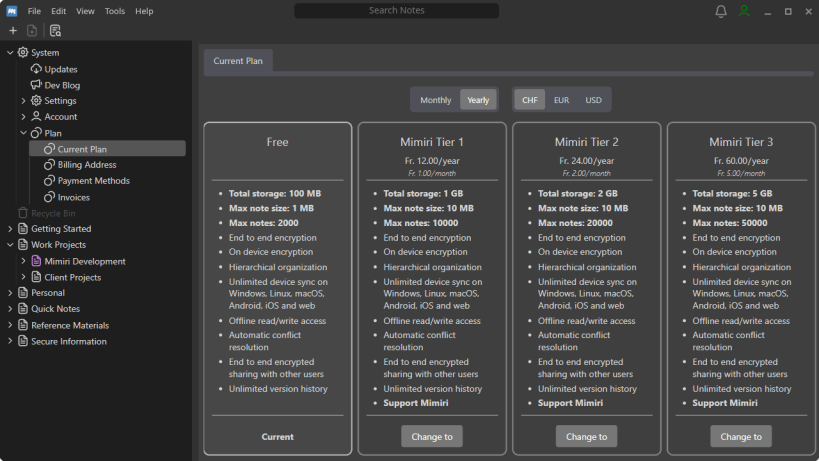
Task: Select the Free plan card title
Action: [x=277, y=142]
